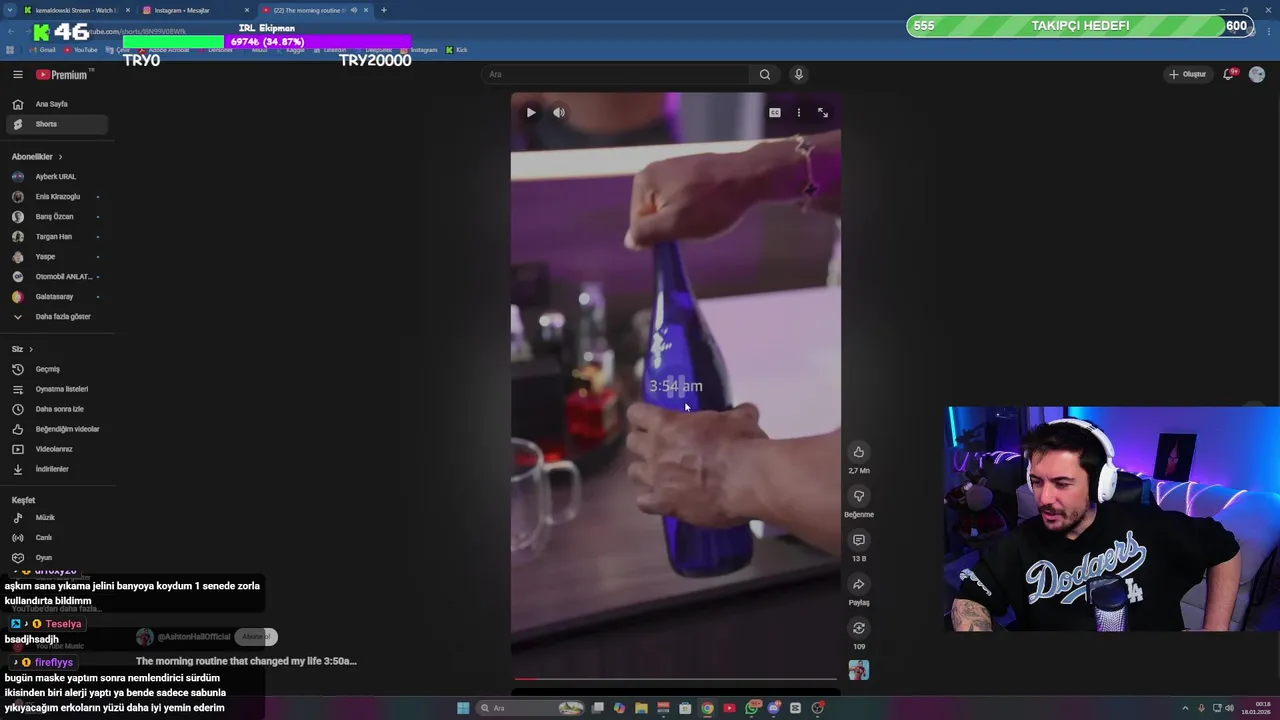Start voice search with microphone icon

click(798, 74)
